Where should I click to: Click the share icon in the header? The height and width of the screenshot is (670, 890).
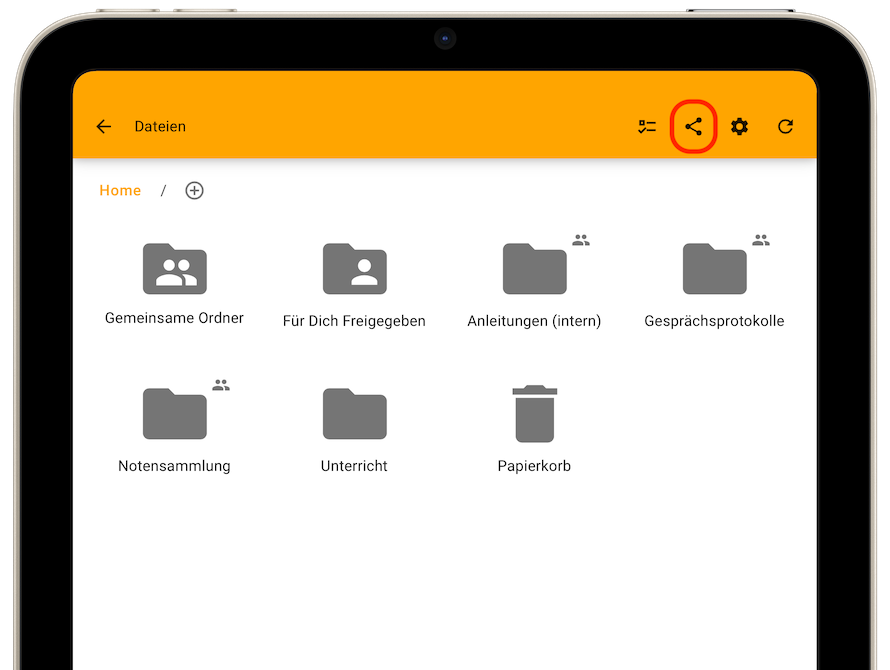pos(694,127)
